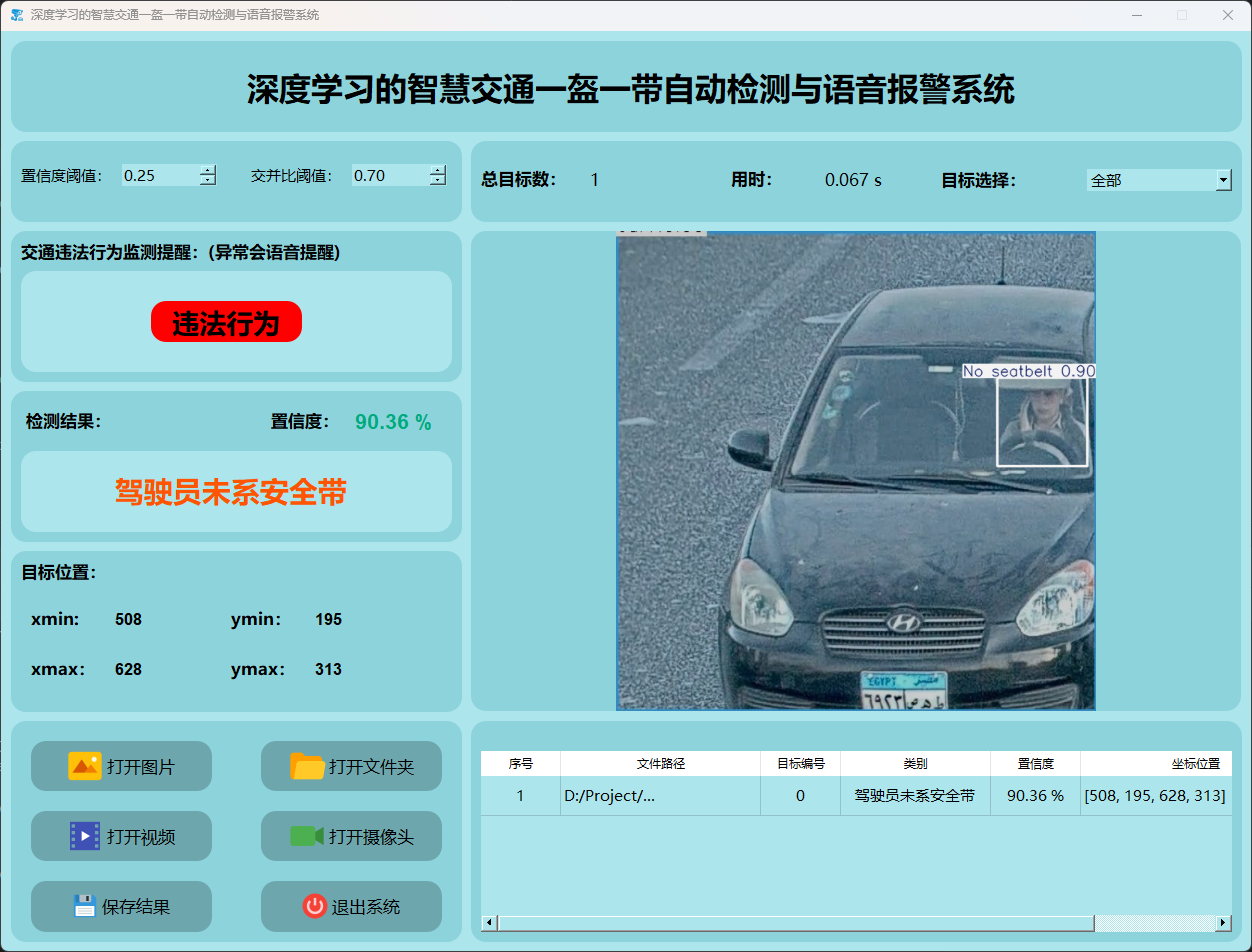Click the ymin value 195

(x=328, y=619)
